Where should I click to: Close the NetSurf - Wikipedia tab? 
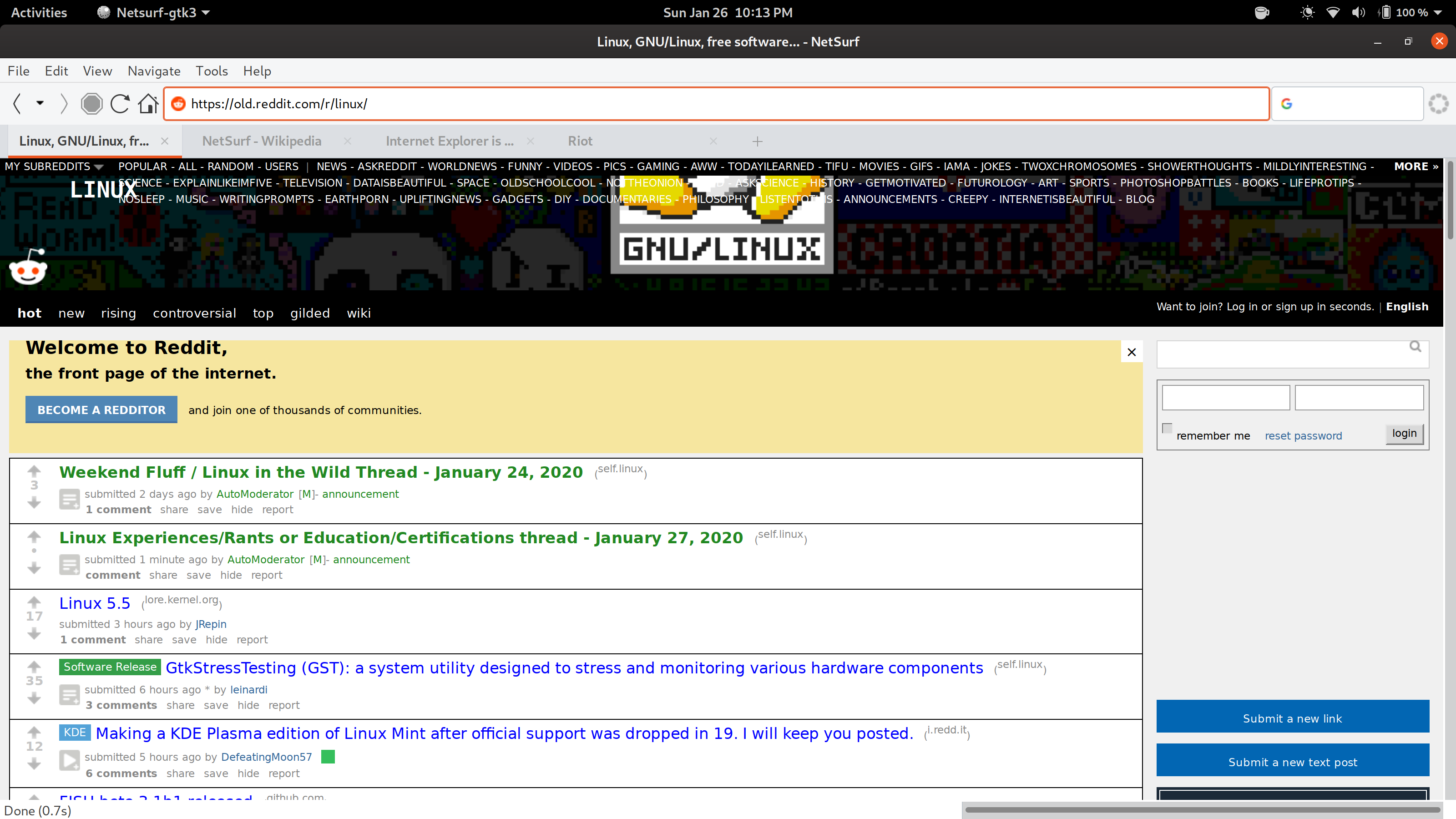348,142
